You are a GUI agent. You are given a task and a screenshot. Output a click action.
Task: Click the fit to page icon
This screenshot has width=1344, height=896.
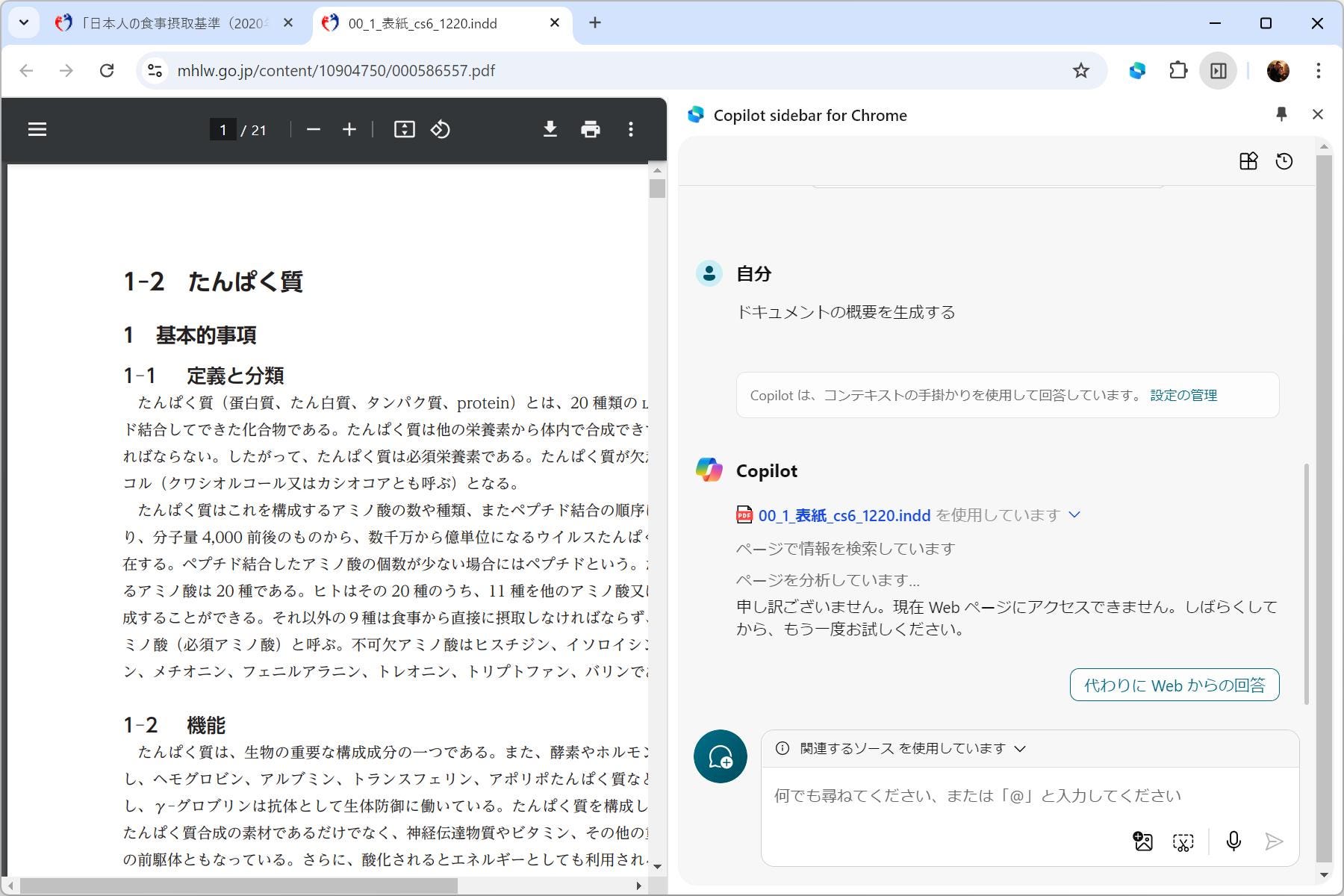pyautogui.click(x=404, y=130)
